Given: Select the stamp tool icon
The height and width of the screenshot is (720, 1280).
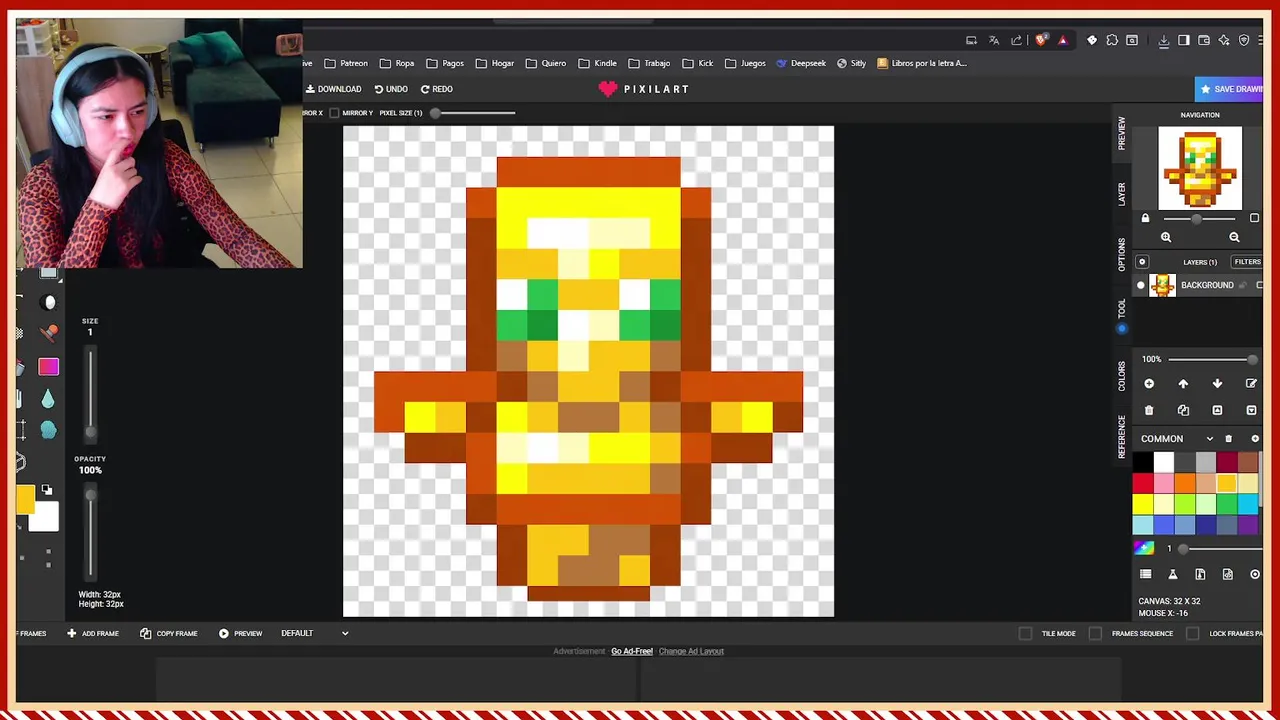Looking at the screenshot, I should click(49, 334).
